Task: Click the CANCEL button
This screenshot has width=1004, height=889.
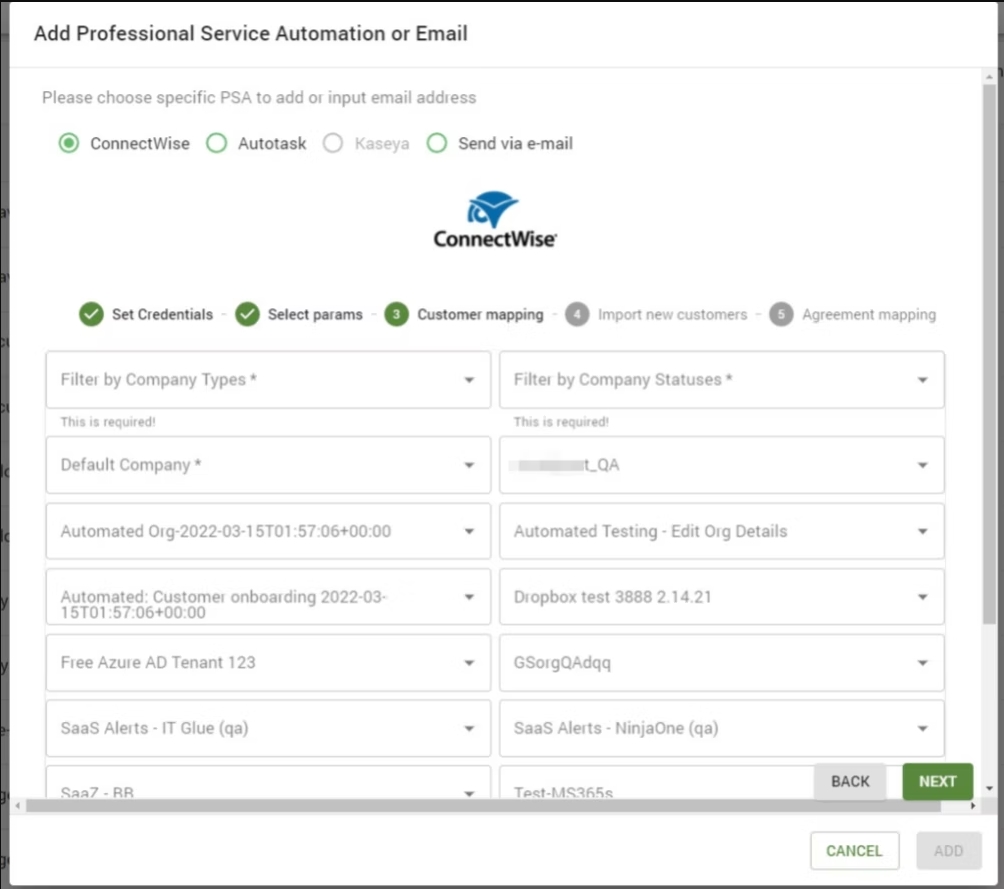Action: pos(854,851)
